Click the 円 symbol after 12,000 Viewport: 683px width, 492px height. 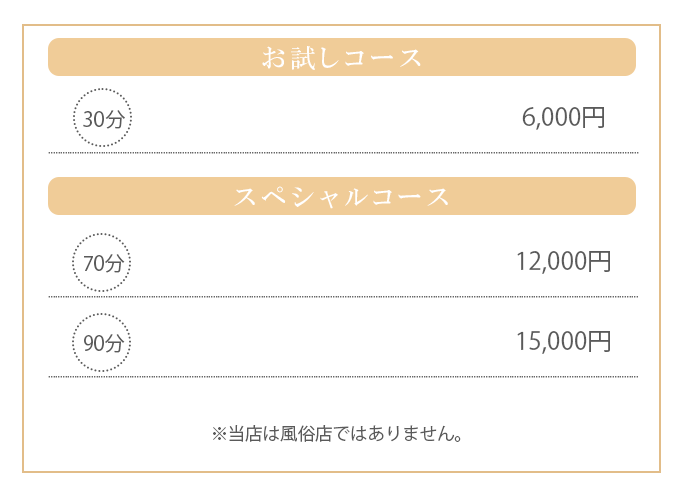coord(598,262)
